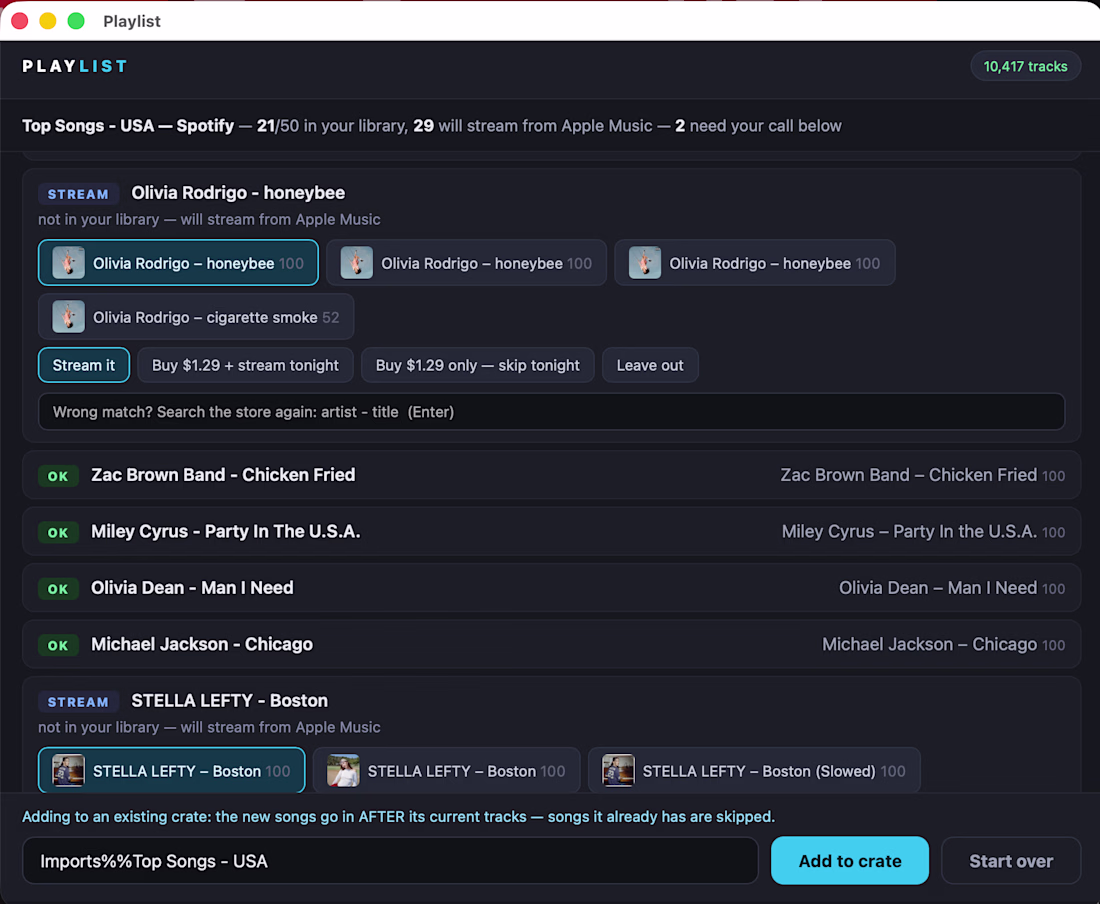Choose the second STELLA LEFTY Boston match
The height and width of the screenshot is (904, 1100).
[446, 771]
